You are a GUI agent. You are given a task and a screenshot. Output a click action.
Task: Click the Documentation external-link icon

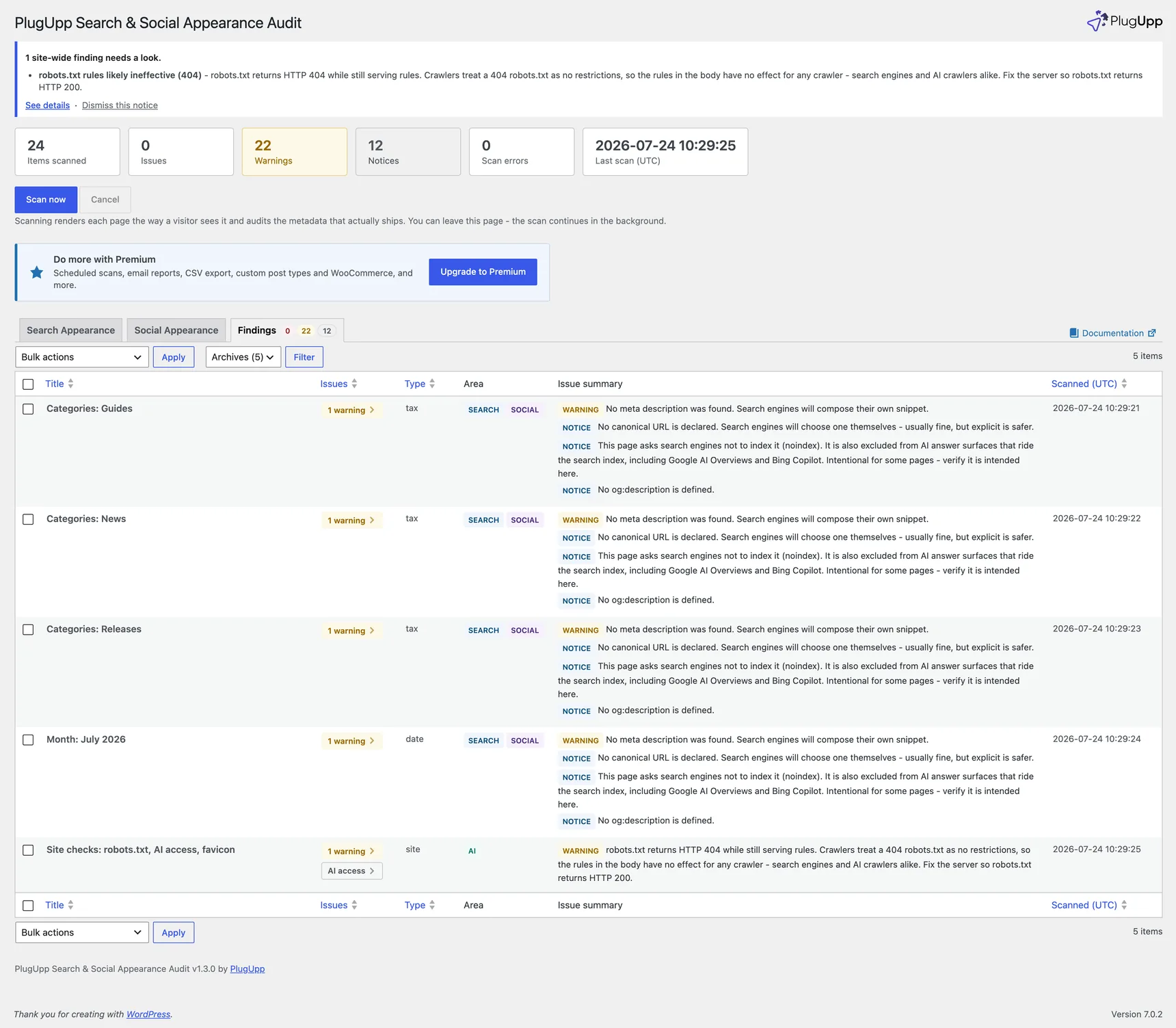pos(1152,333)
